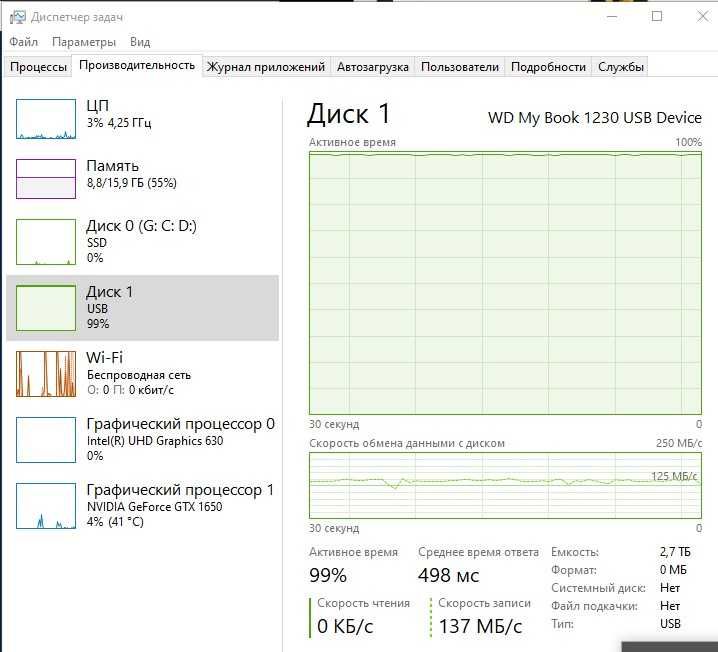Click the Активное время main graph
Viewport: 718px width, 652px height.
[x=505, y=283]
